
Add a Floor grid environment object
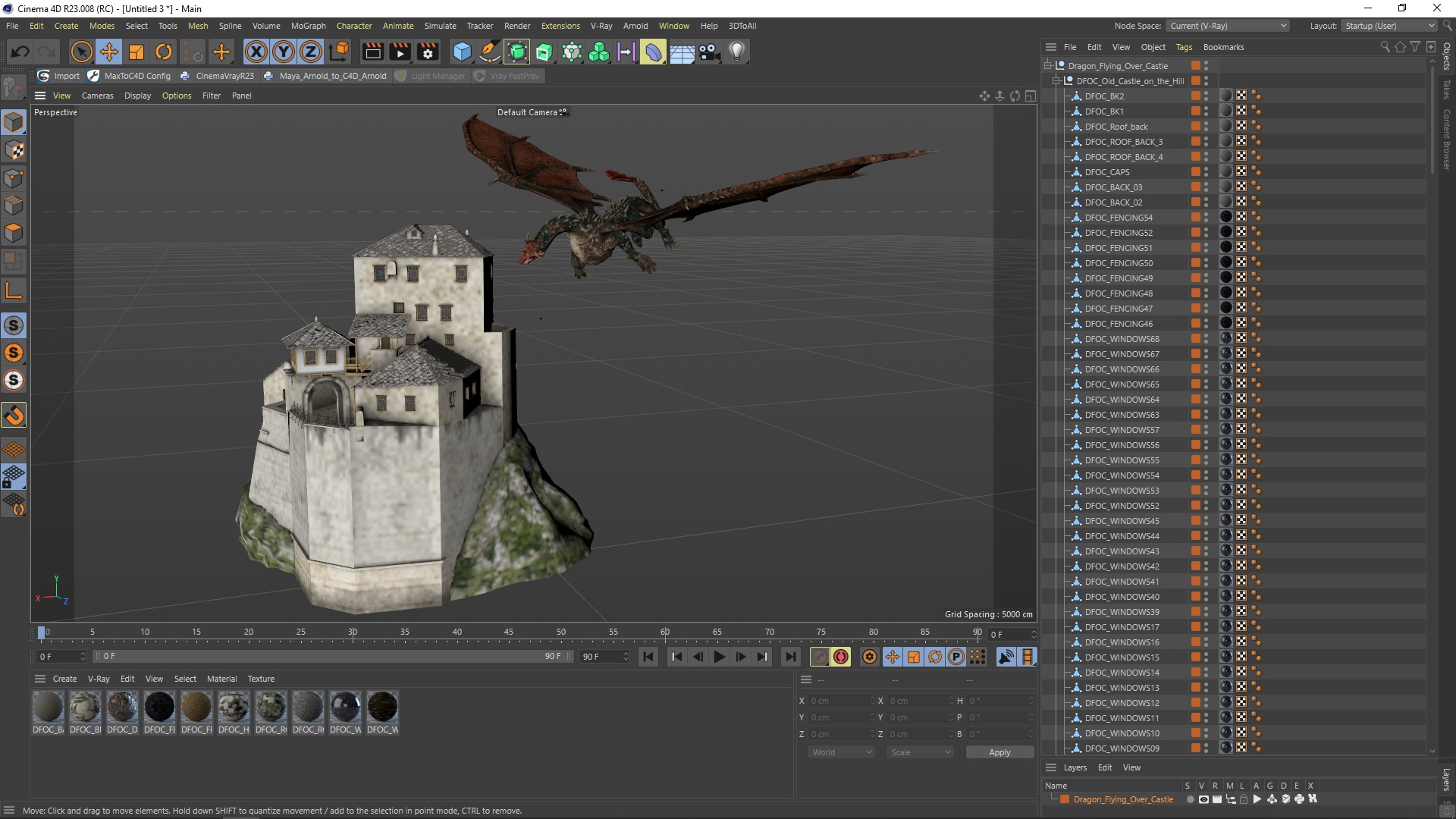(682, 52)
